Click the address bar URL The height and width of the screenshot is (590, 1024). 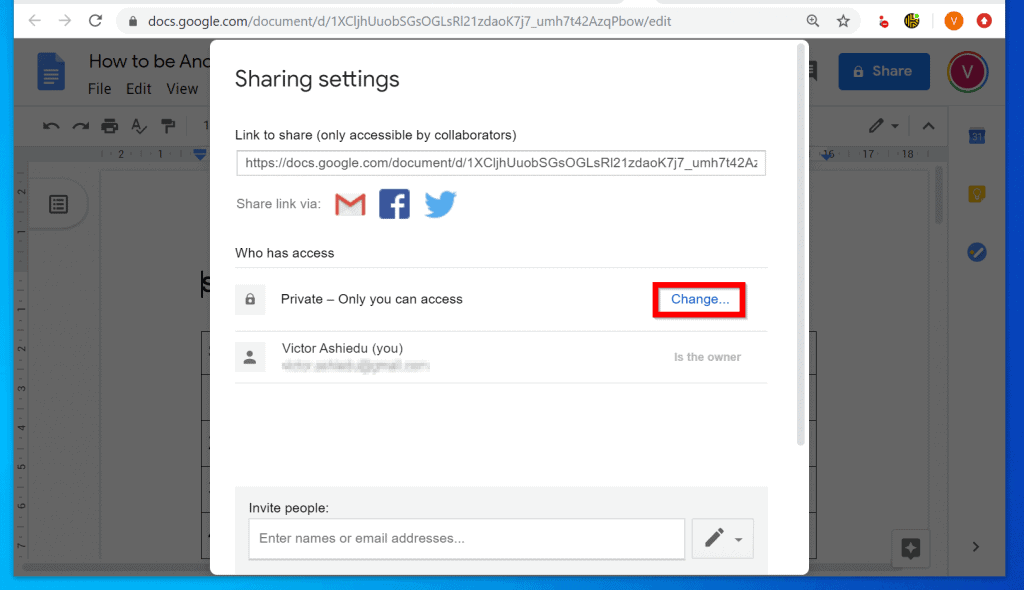pos(409,22)
